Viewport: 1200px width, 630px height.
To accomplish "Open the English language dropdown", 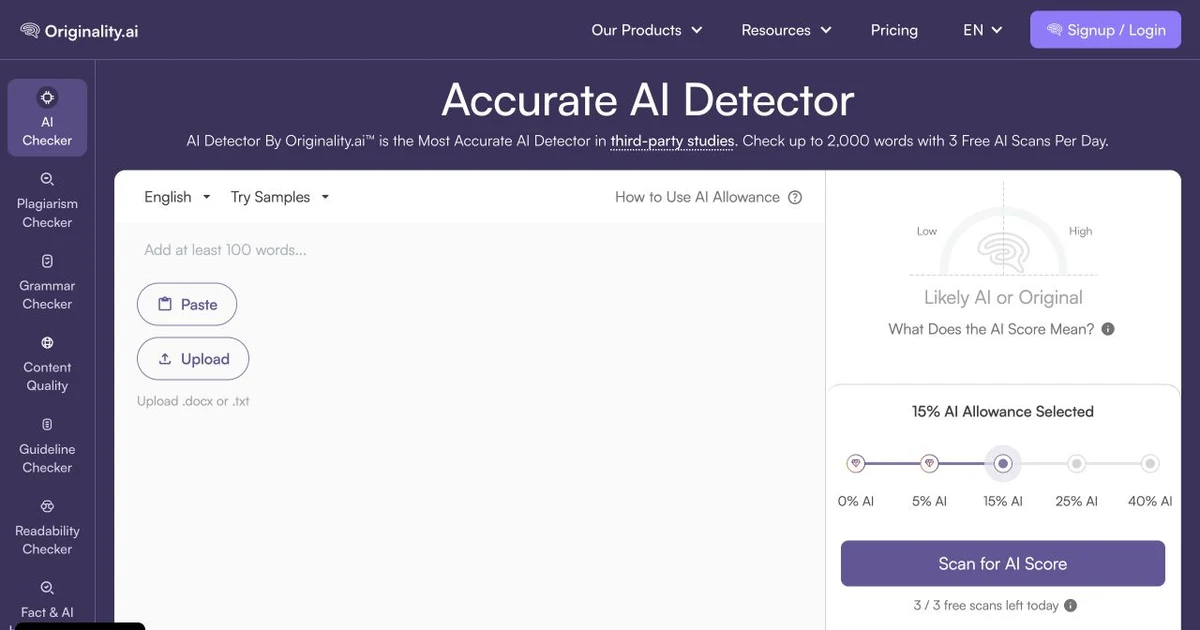I will point(177,197).
